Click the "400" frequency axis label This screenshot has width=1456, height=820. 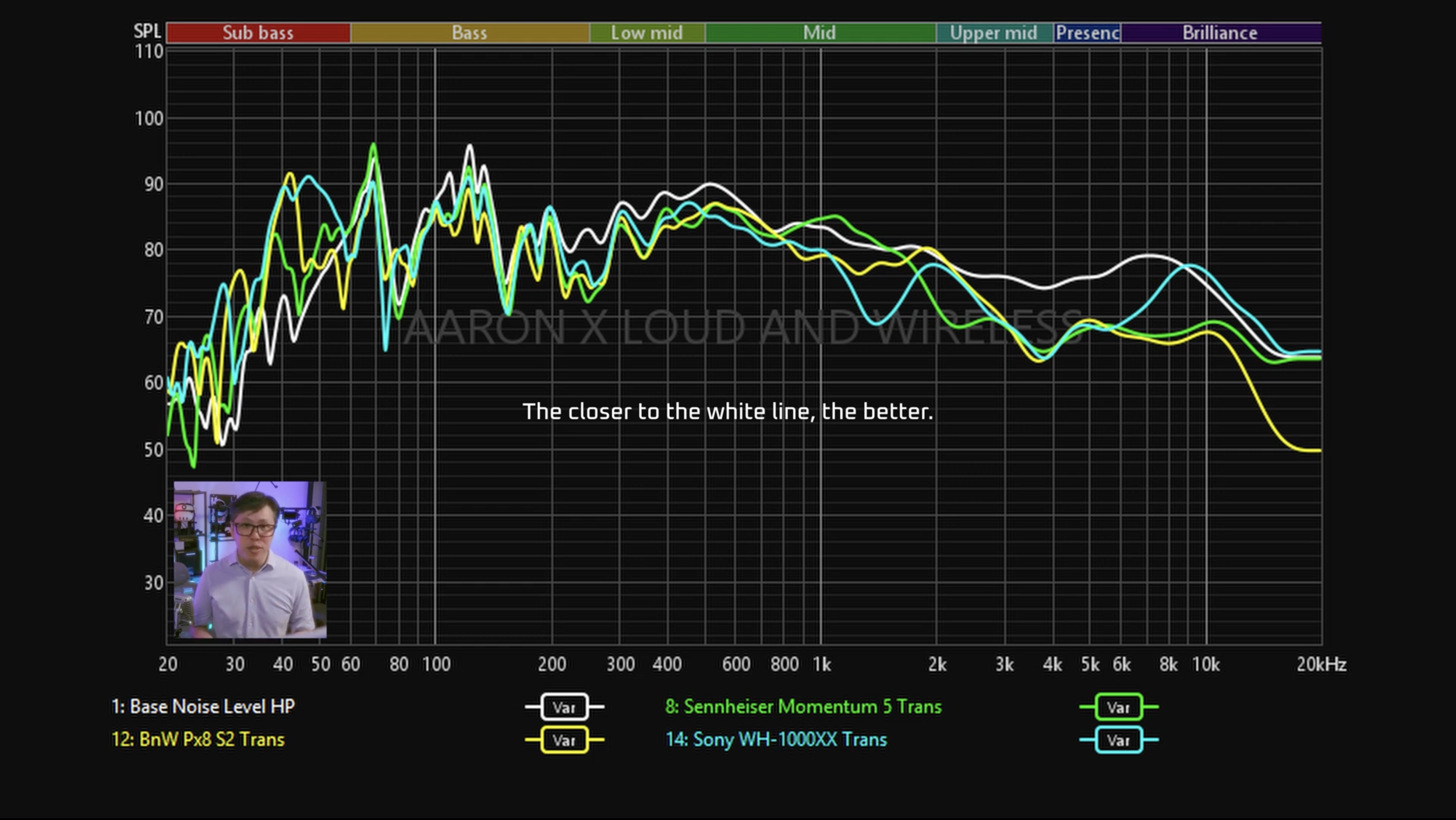pyautogui.click(x=667, y=665)
